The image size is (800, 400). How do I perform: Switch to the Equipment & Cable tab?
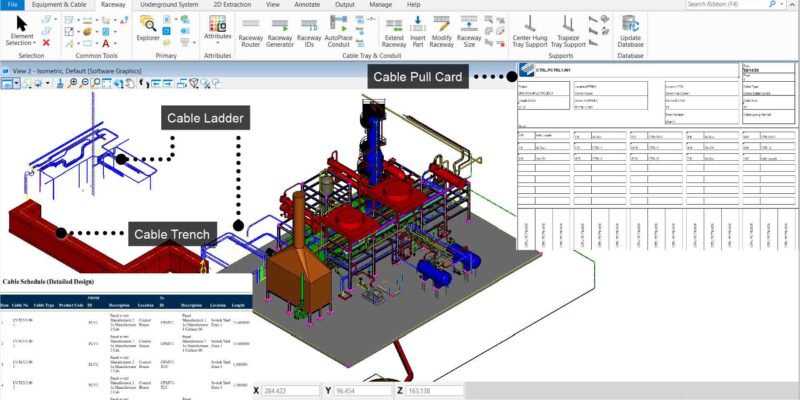click(x=61, y=5)
